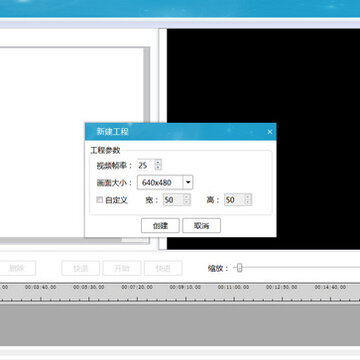Click the 创建 create button

160,226
